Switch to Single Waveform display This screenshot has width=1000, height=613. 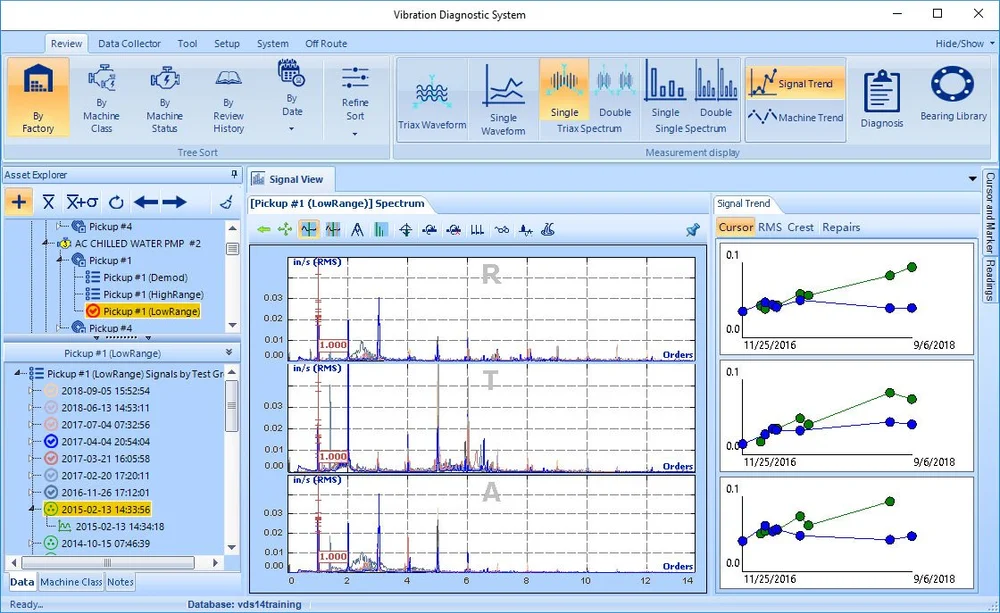pos(504,95)
